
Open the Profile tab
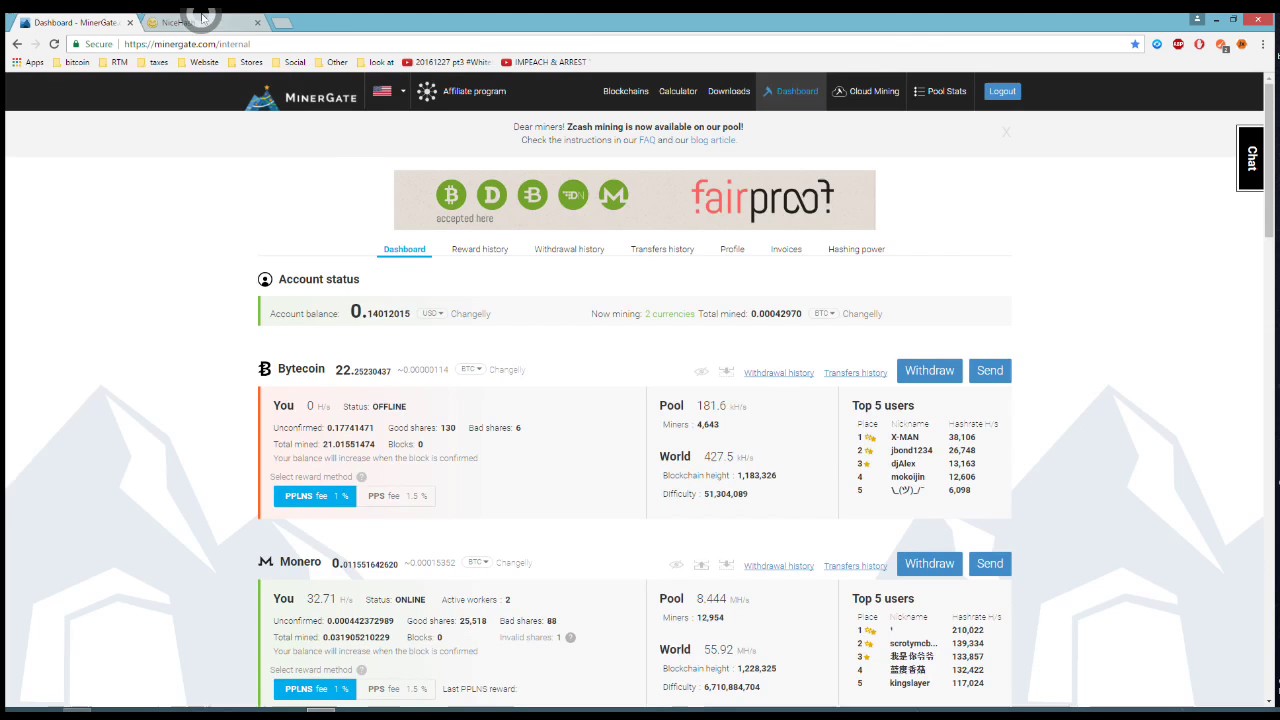coord(732,249)
